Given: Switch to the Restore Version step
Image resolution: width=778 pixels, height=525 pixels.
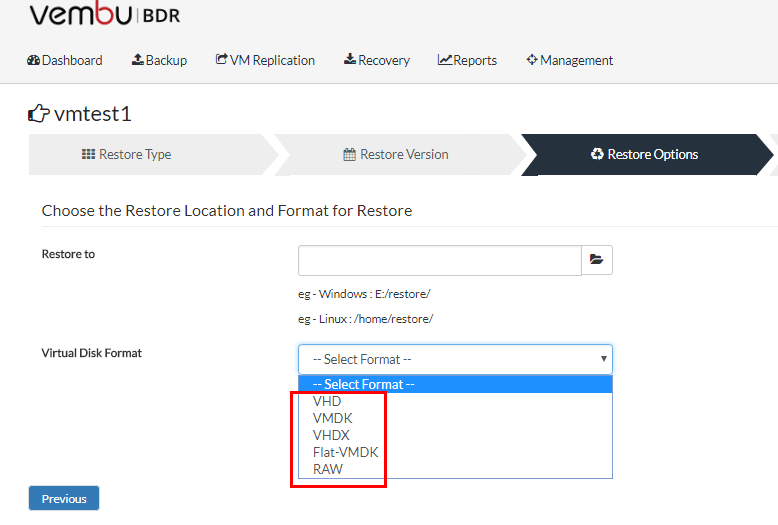Looking at the screenshot, I should [x=397, y=155].
